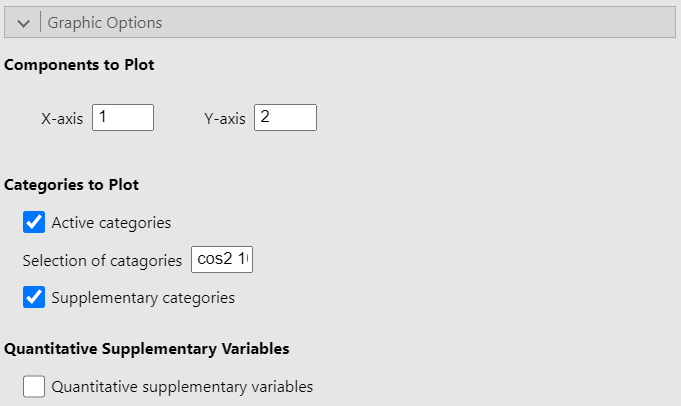Click the Quantitative supplementary variables label text
Screen dimensions: 681x406
click(x=182, y=387)
